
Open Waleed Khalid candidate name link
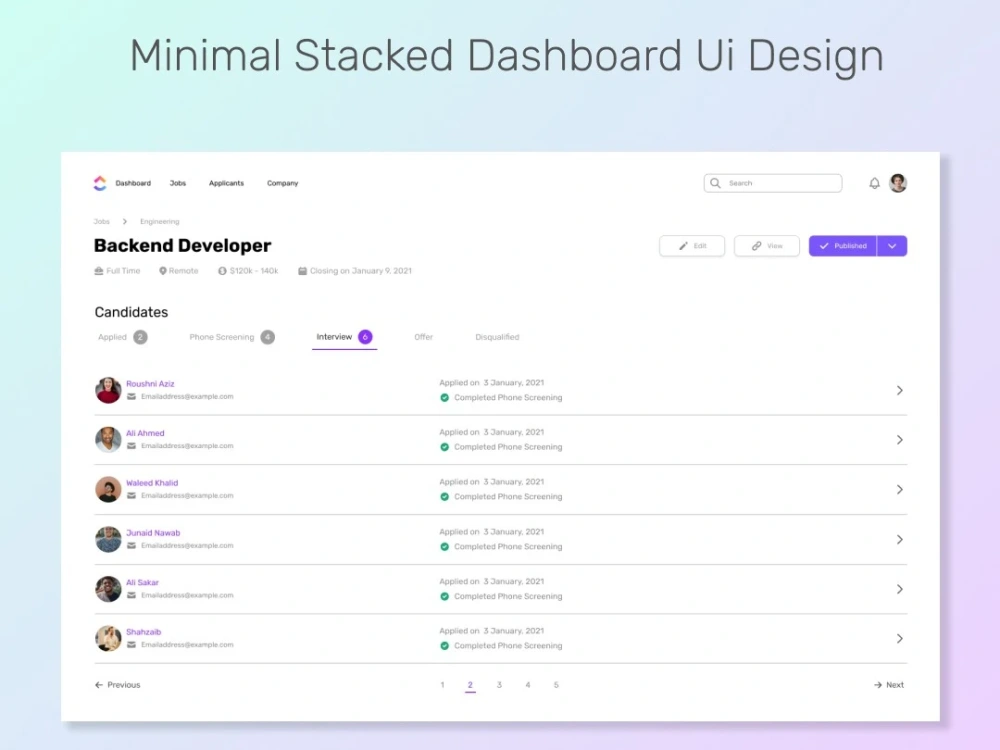(152, 483)
